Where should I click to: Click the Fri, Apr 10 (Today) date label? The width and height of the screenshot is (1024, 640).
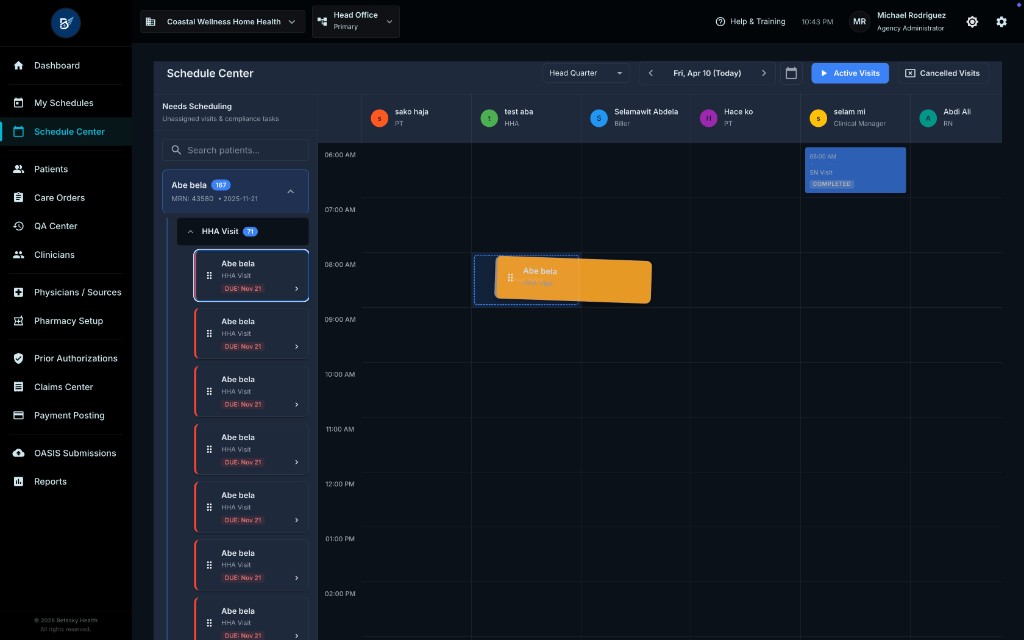coord(707,73)
